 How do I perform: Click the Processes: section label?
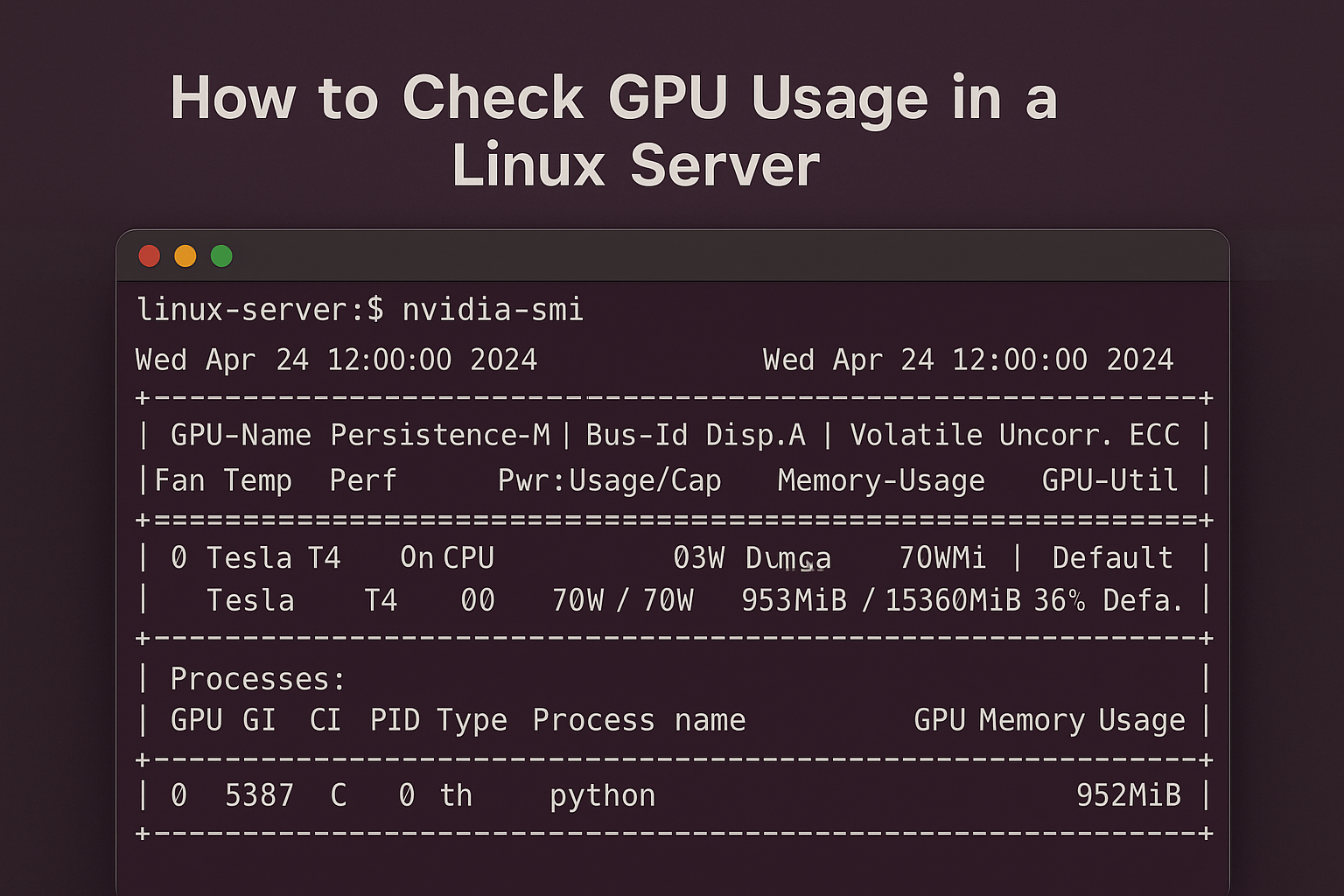[258, 679]
